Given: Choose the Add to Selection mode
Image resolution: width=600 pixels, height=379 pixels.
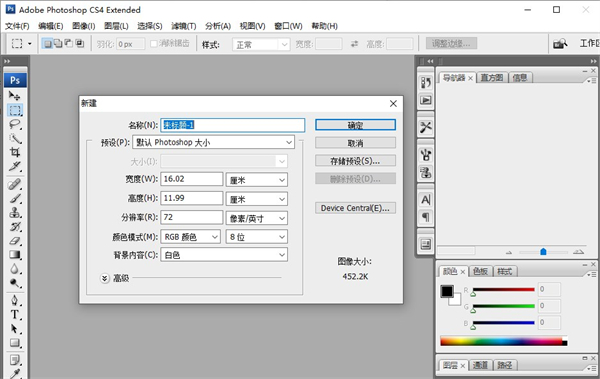Looking at the screenshot, I should tap(58, 44).
